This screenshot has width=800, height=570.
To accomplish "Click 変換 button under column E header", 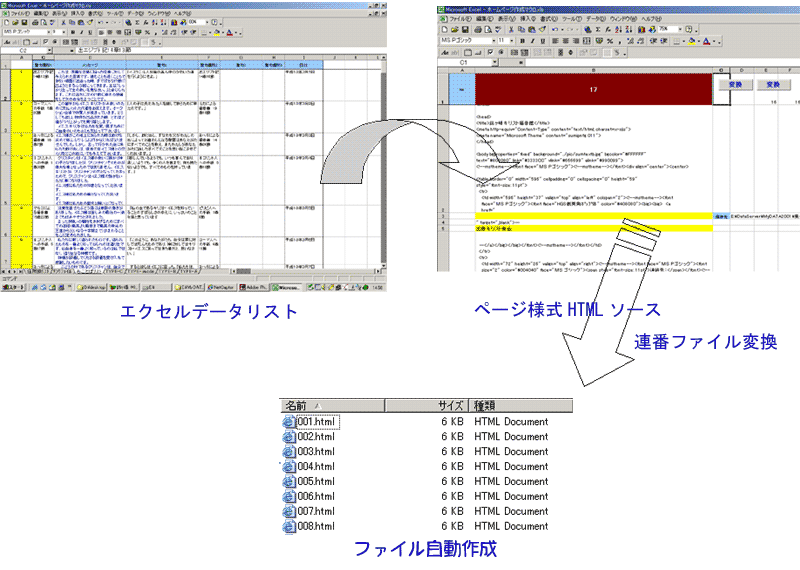I will tap(773, 85).
